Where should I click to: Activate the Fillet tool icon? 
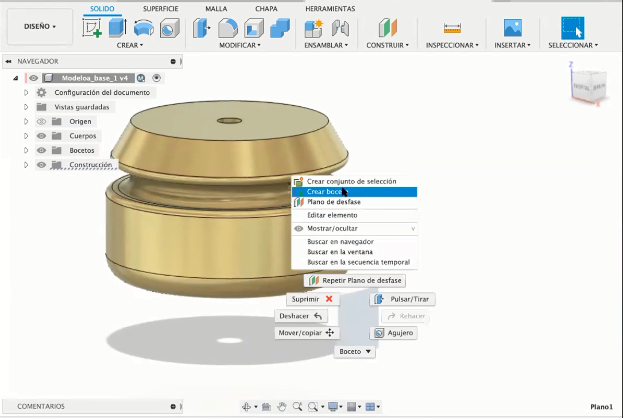228,28
